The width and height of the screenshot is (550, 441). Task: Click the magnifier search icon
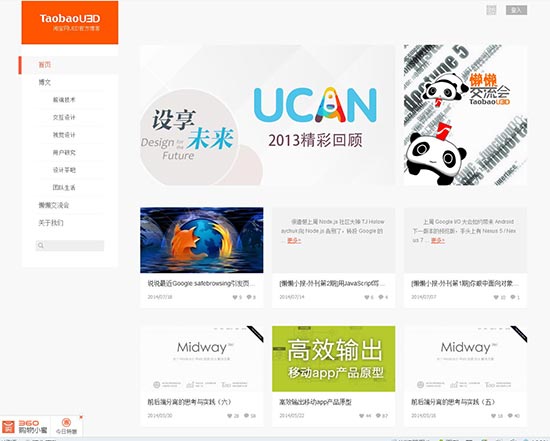pyautogui.click(x=41, y=246)
